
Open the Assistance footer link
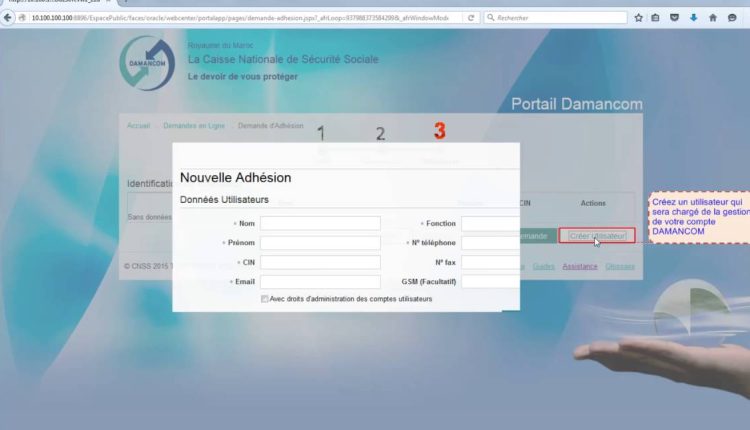580,266
